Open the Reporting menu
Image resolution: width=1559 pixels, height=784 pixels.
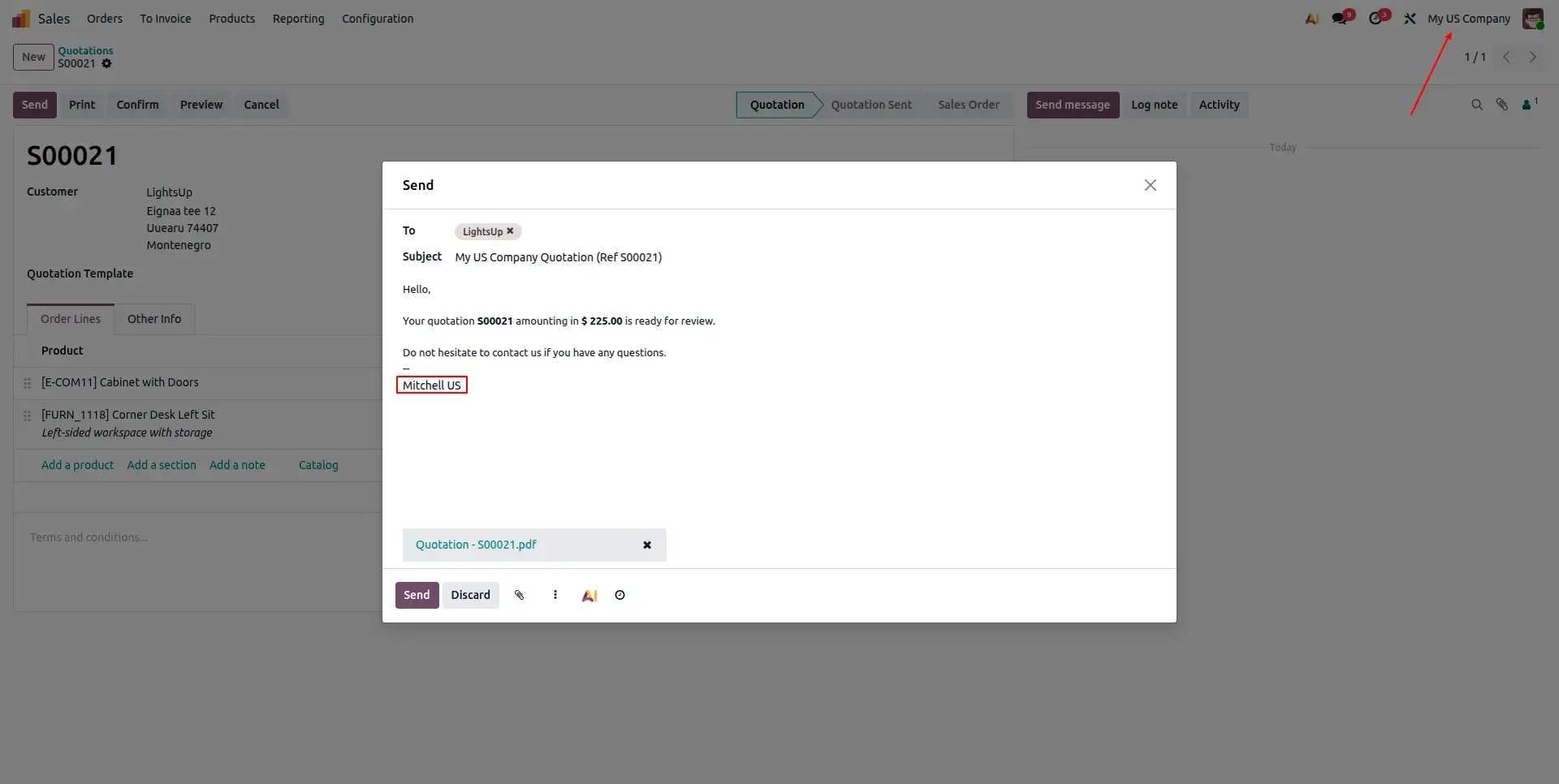click(x=299, y=19)
